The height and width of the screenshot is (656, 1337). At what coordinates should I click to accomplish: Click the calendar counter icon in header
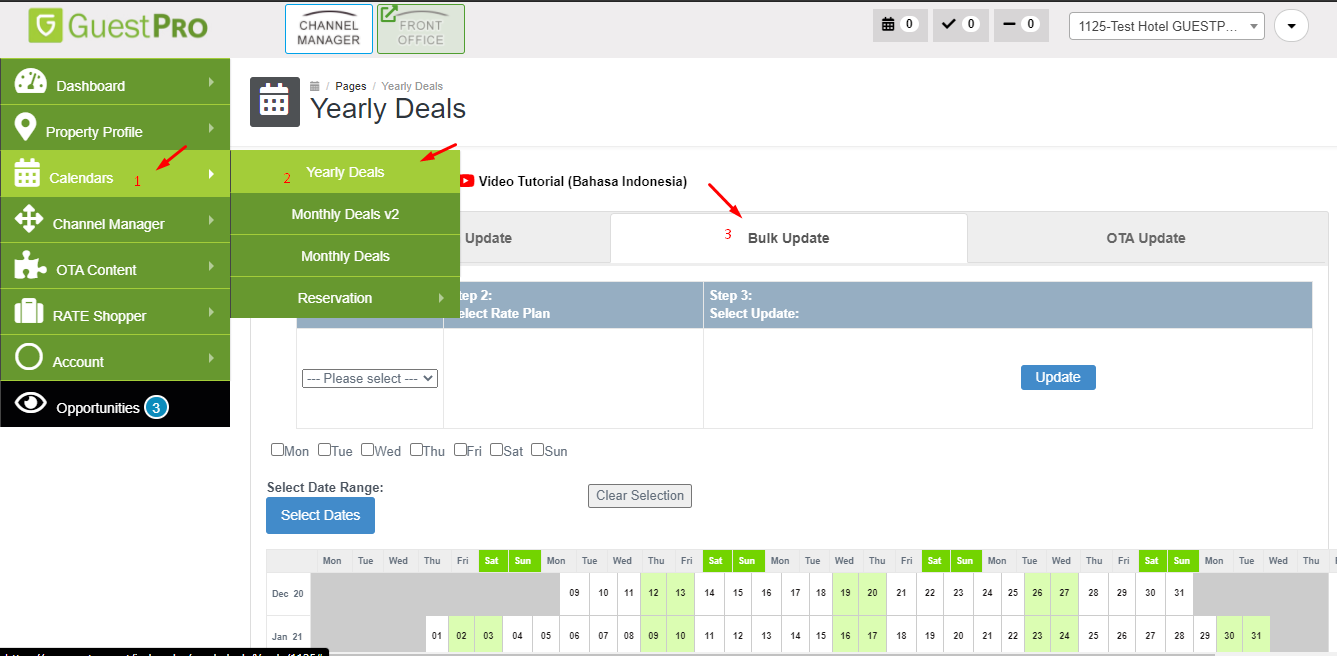pos(887,24)
